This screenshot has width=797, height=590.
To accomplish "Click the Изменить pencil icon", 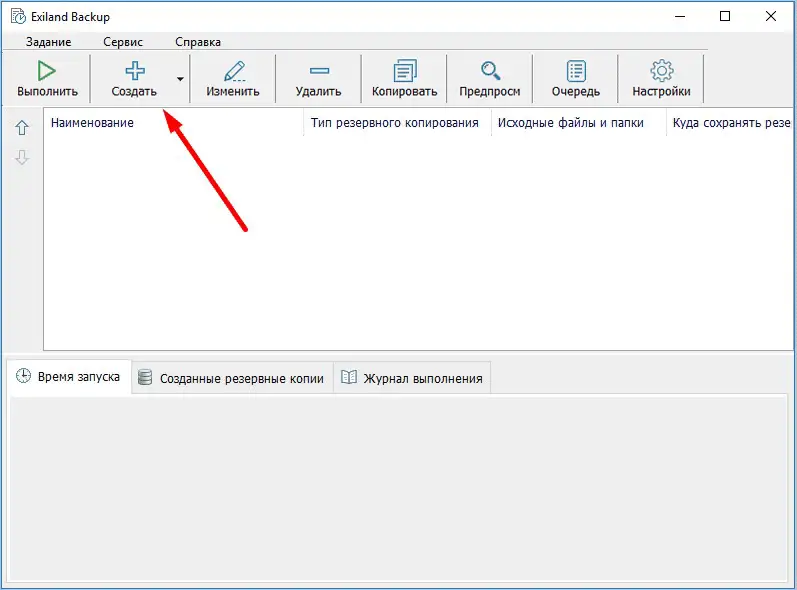I will pyautogui.click(x=233, y=71).
